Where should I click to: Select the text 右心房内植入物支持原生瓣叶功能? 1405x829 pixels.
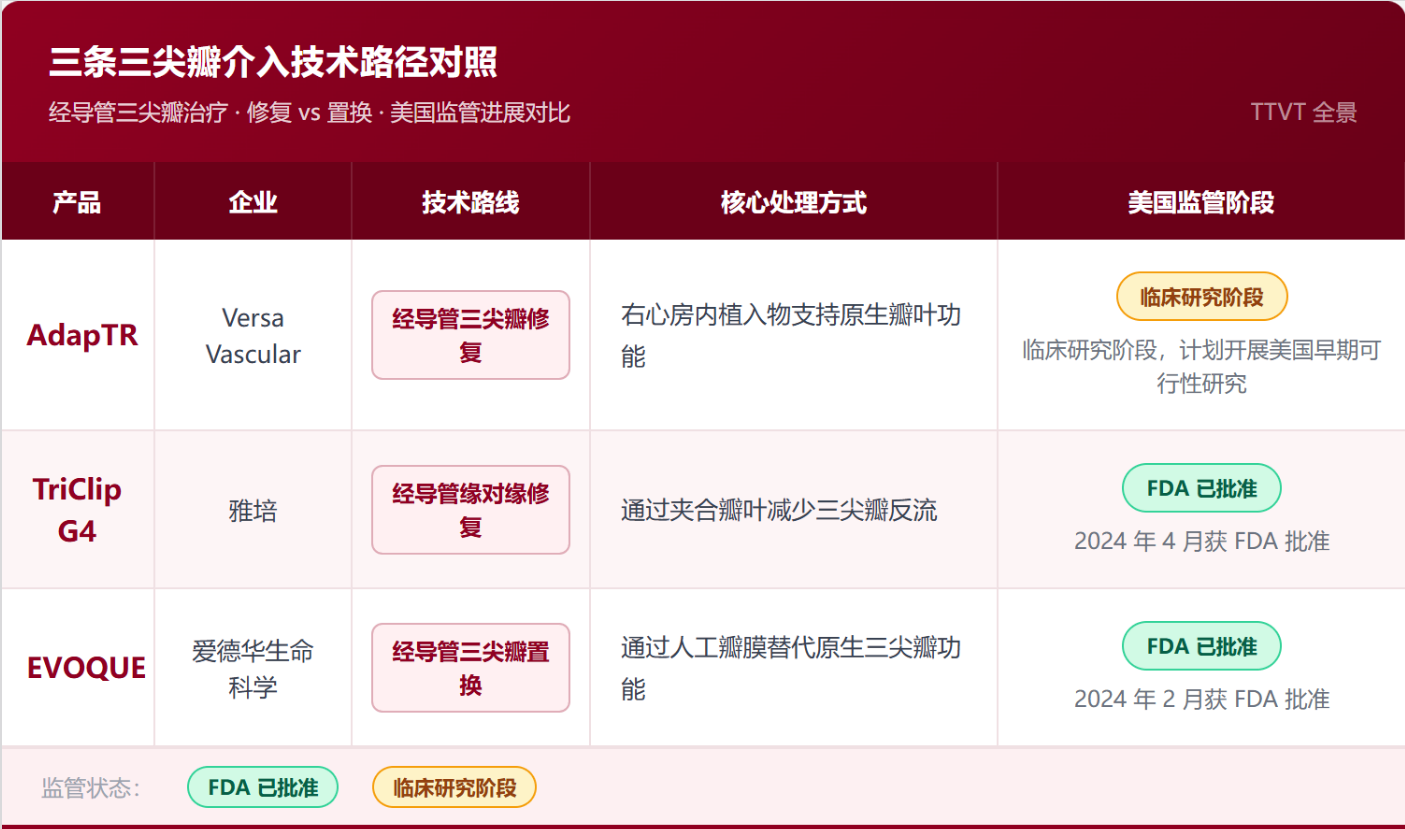791,336
